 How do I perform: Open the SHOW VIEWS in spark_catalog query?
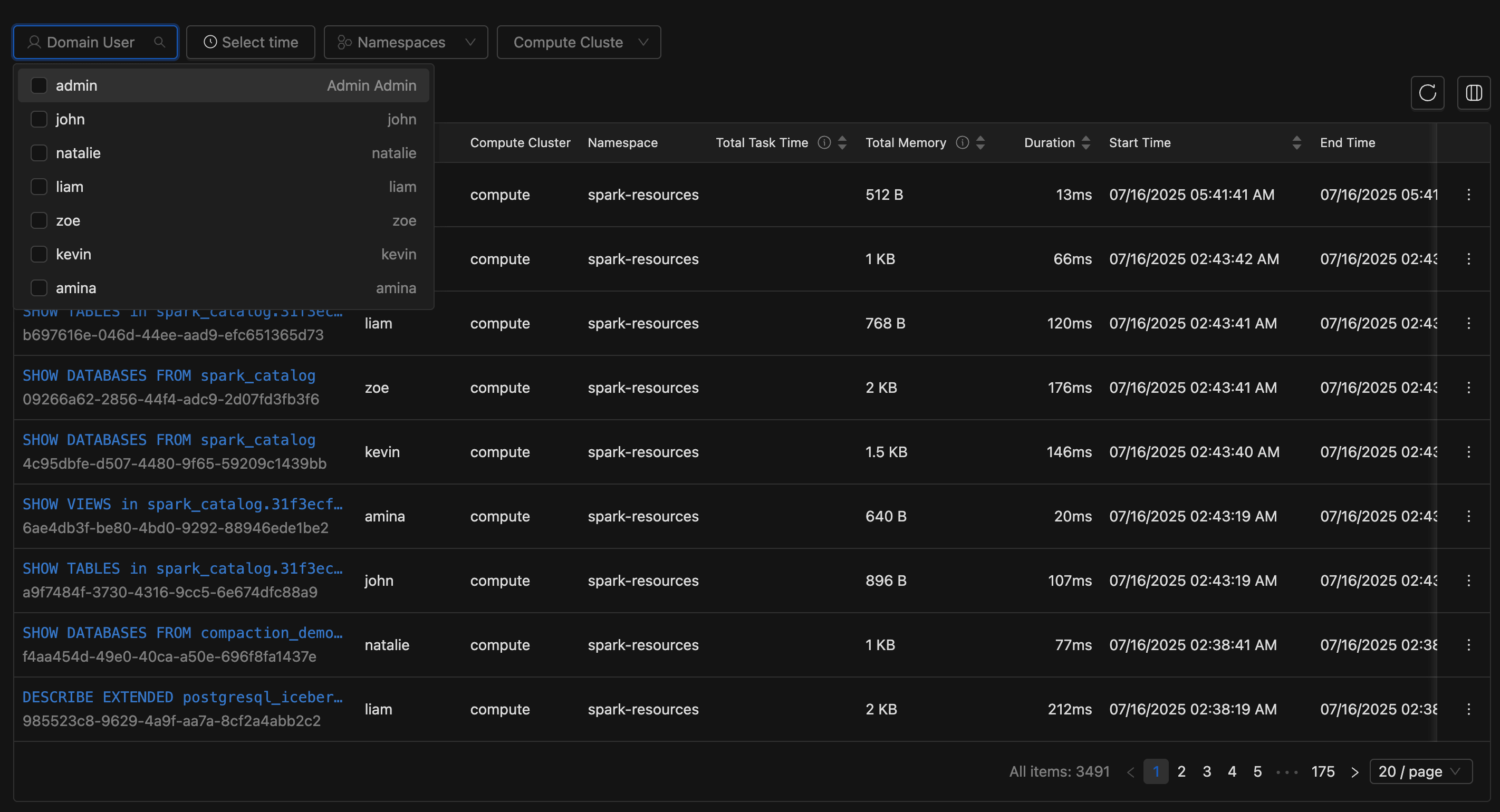click(182, 504)
